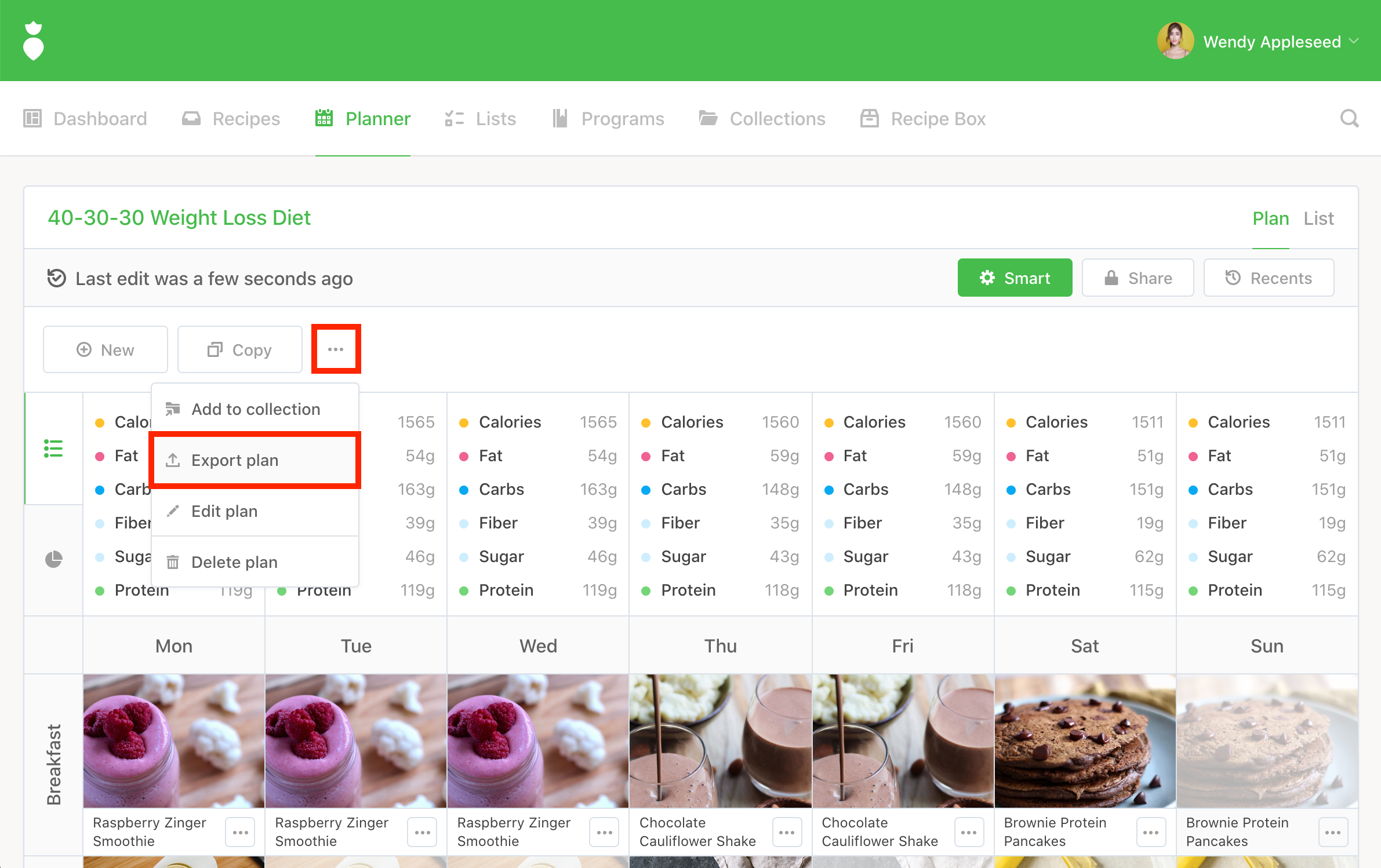Toggle the Smart planner button
This screenshot has width=1381, height=868.
click(x=1015, y=278)
